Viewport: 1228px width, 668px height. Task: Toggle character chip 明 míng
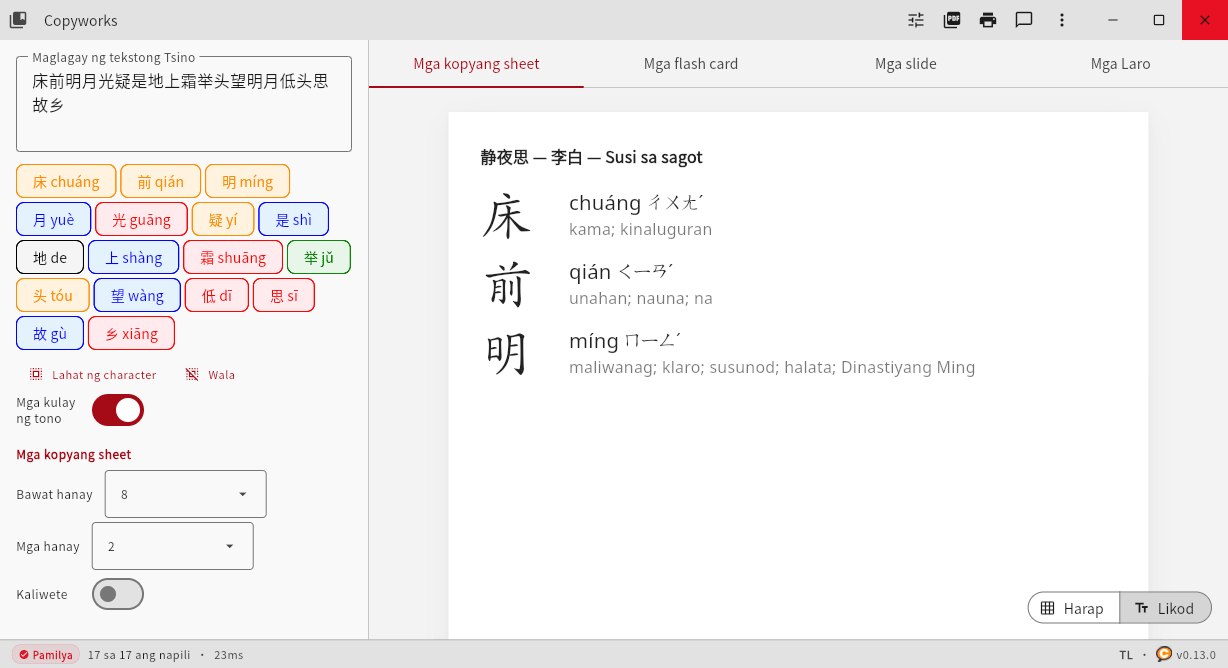248,181
